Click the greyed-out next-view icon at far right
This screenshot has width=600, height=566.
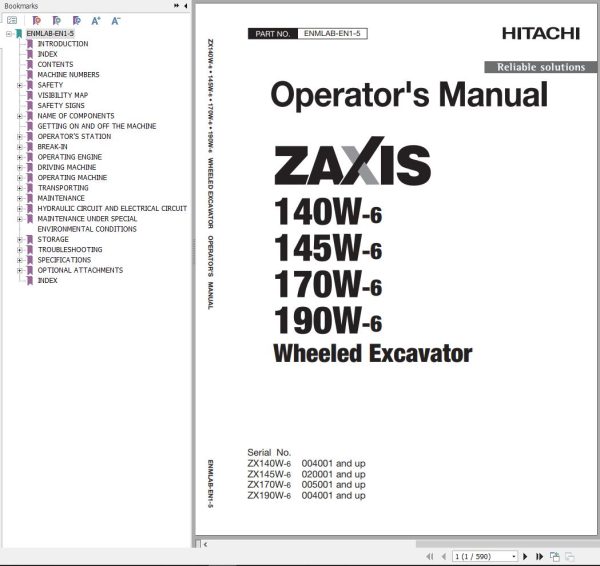(570, 556)
